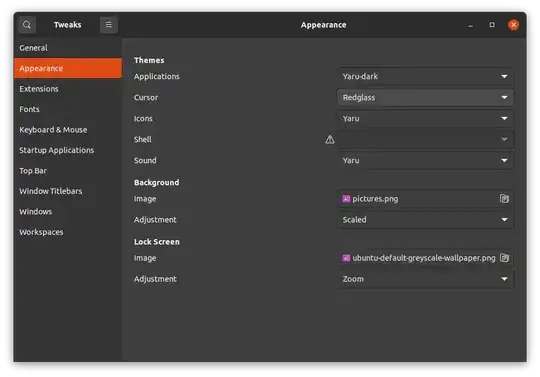Open the disabled Shell theme dropdown
The width and height of the screenshot is (540, 377).
tap(425, 139)
